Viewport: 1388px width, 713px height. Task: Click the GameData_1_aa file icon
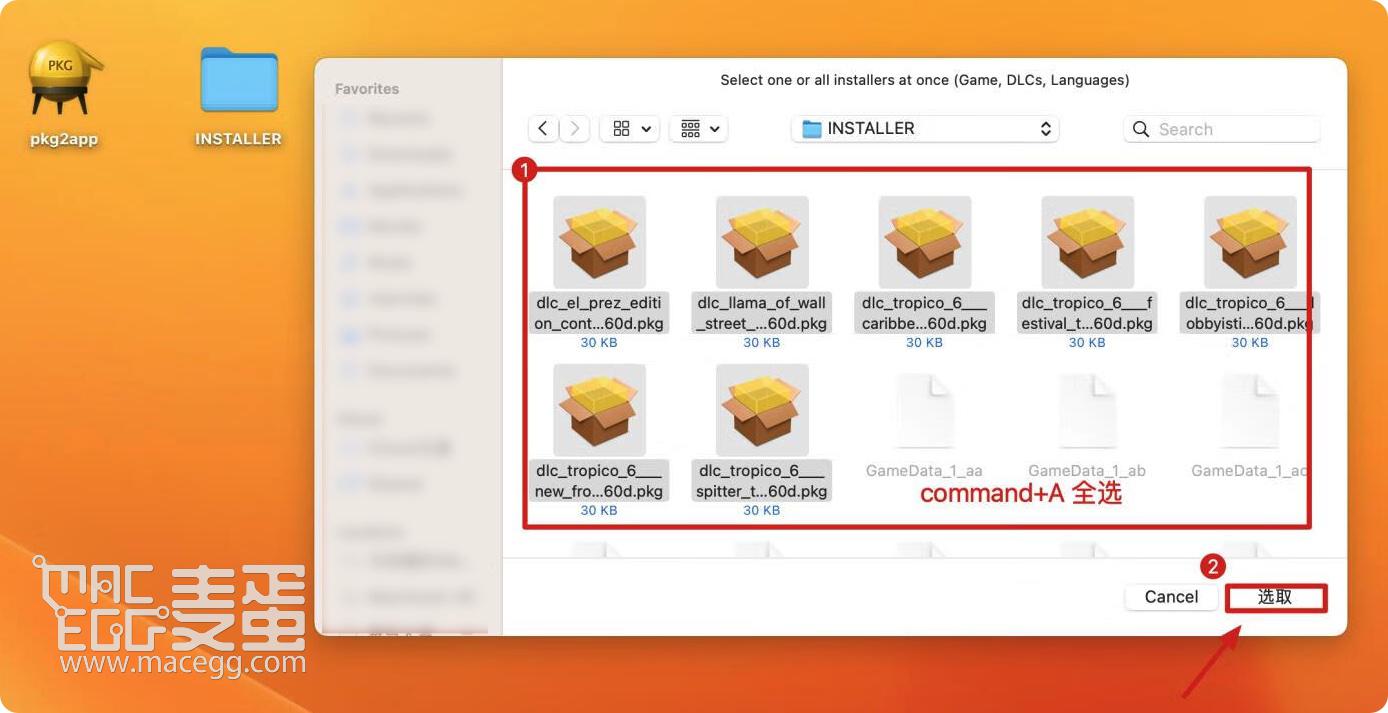tap(925, 410)
